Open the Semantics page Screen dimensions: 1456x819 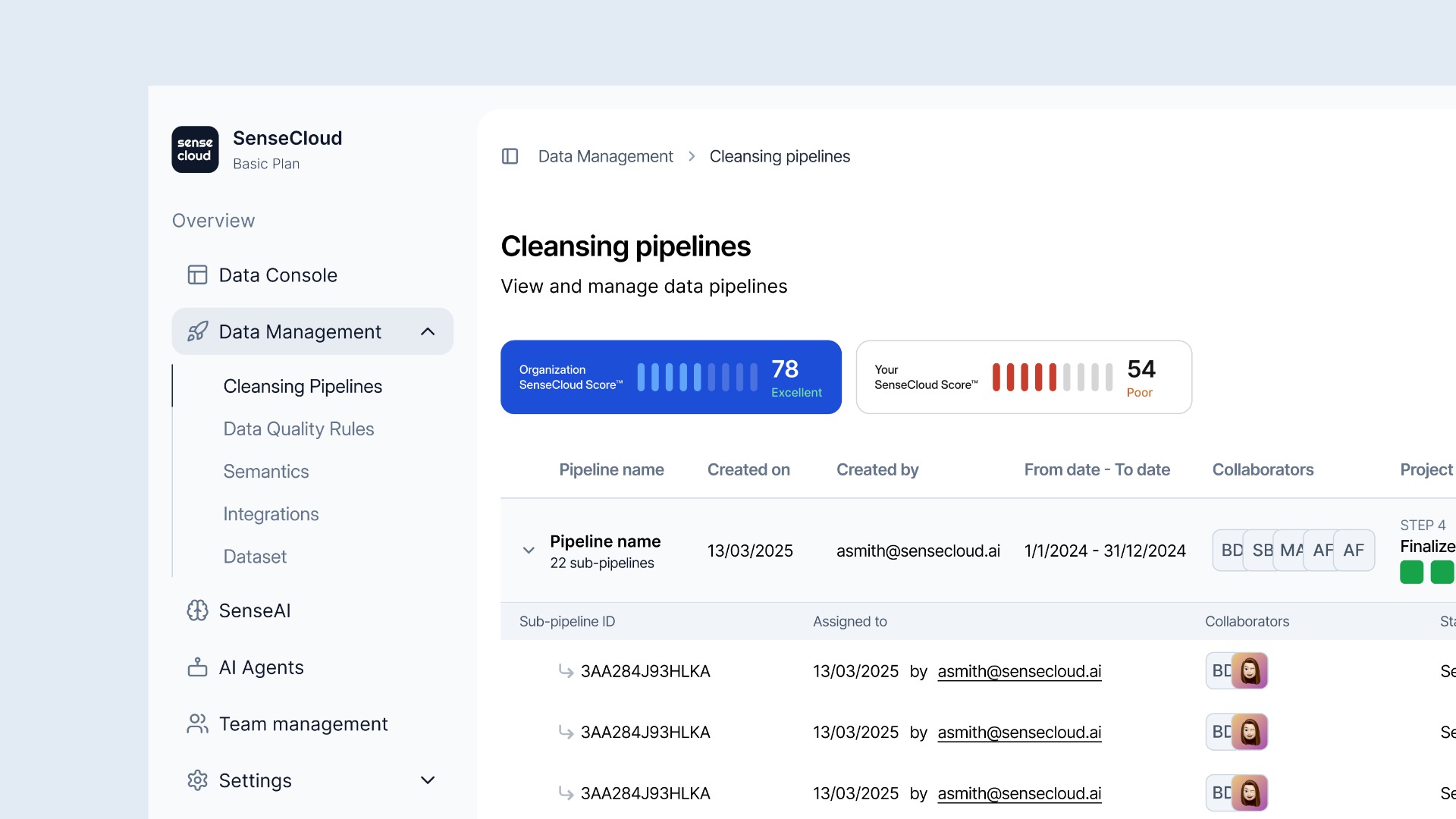[x=266, y=471]
